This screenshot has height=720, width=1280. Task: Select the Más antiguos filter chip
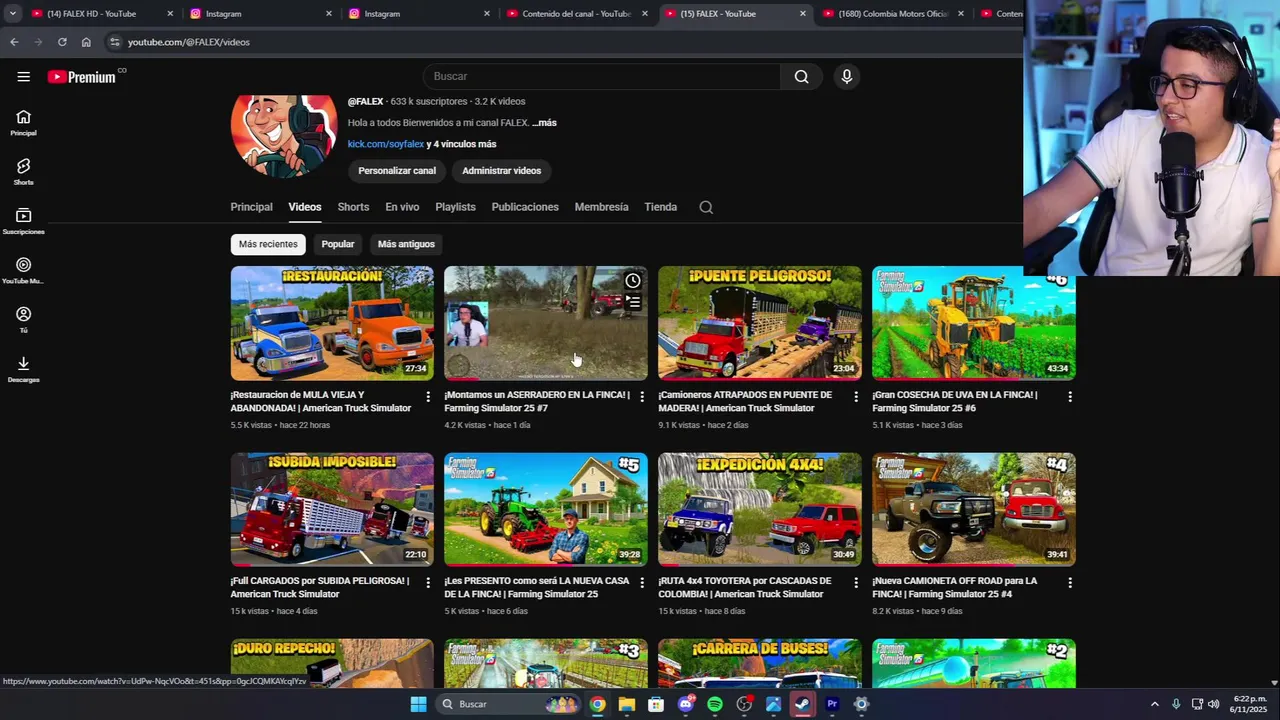(x=406, y=244)
